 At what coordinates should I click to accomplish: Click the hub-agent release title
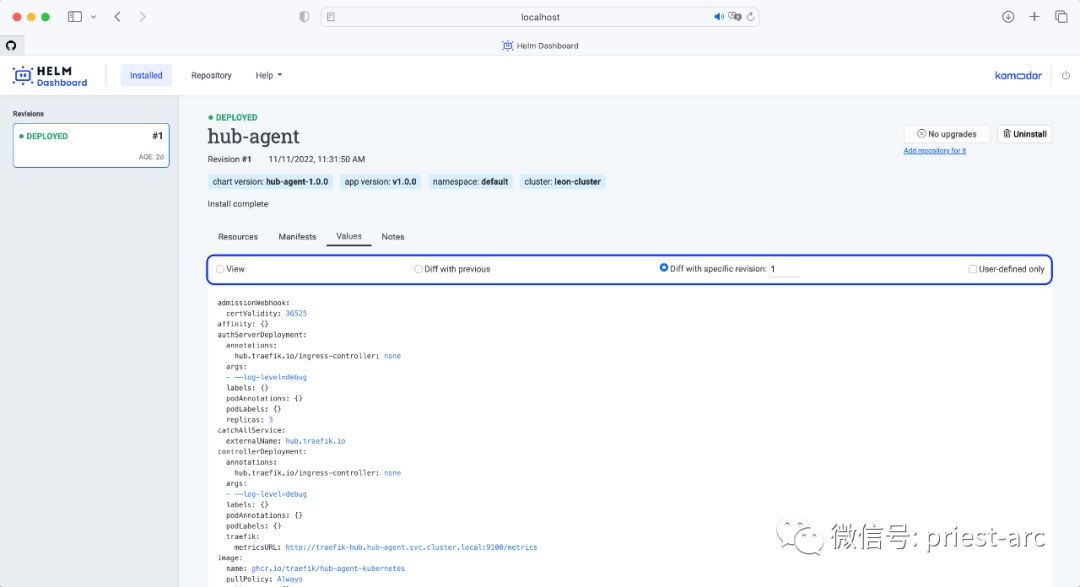[253, 136]
